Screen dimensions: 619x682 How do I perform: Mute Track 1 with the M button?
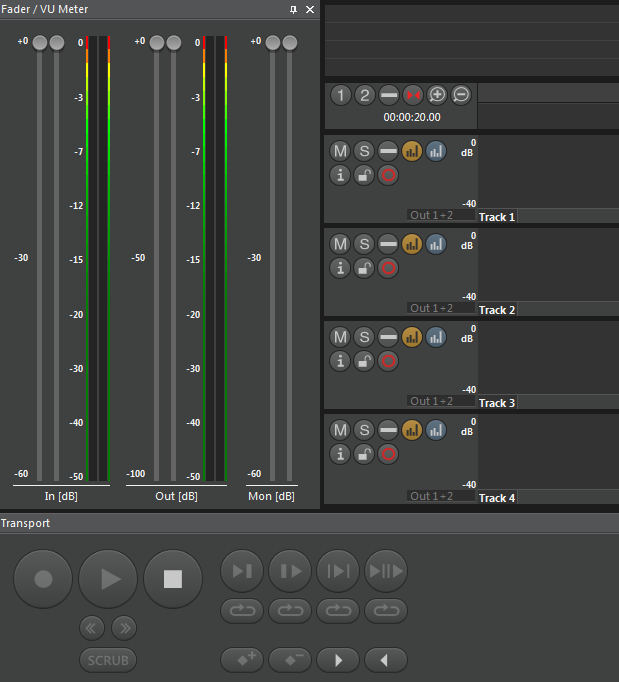pos(340,151)
